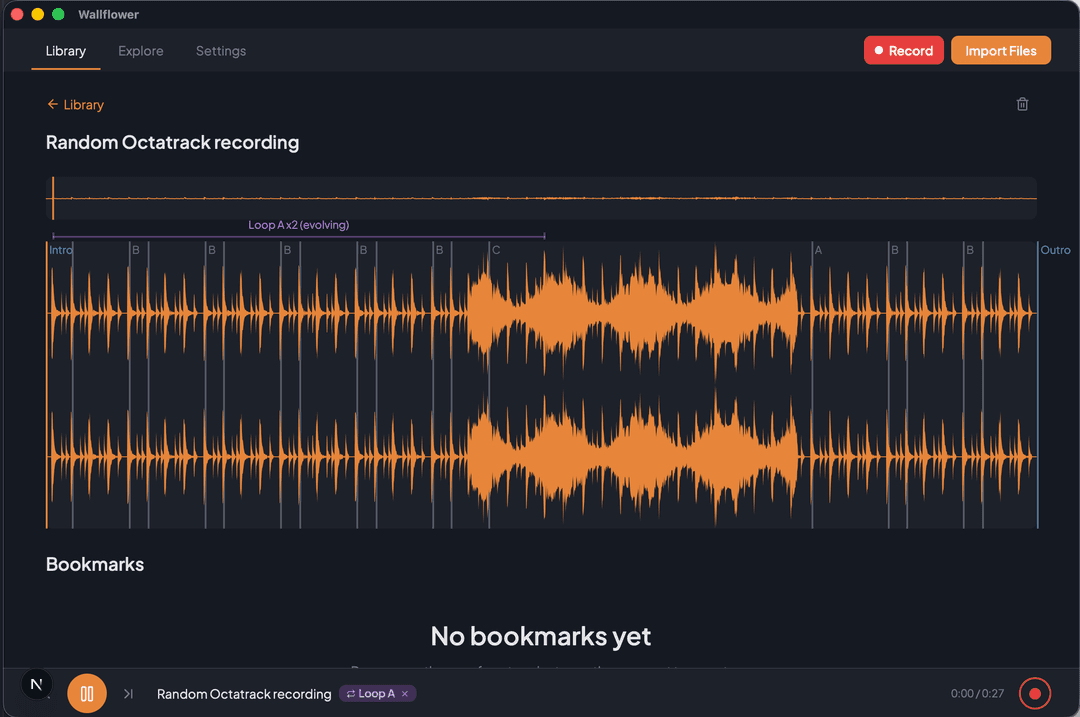1080x717 pixels.
Task: Delete recording with the trash icon
Action: 1022,104
